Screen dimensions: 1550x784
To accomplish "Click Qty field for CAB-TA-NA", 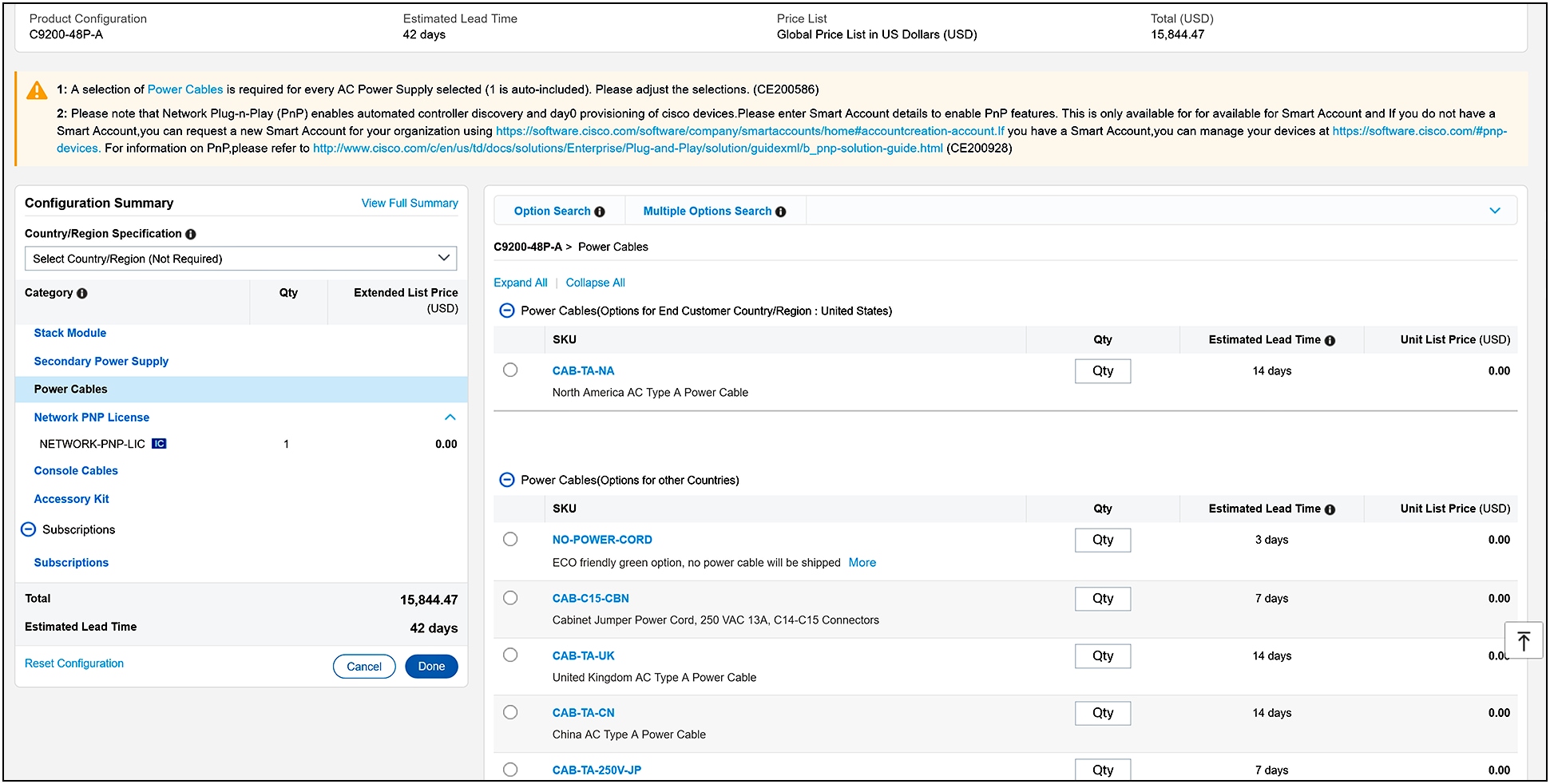I will pyautogui.click(x=1103, y=371).
